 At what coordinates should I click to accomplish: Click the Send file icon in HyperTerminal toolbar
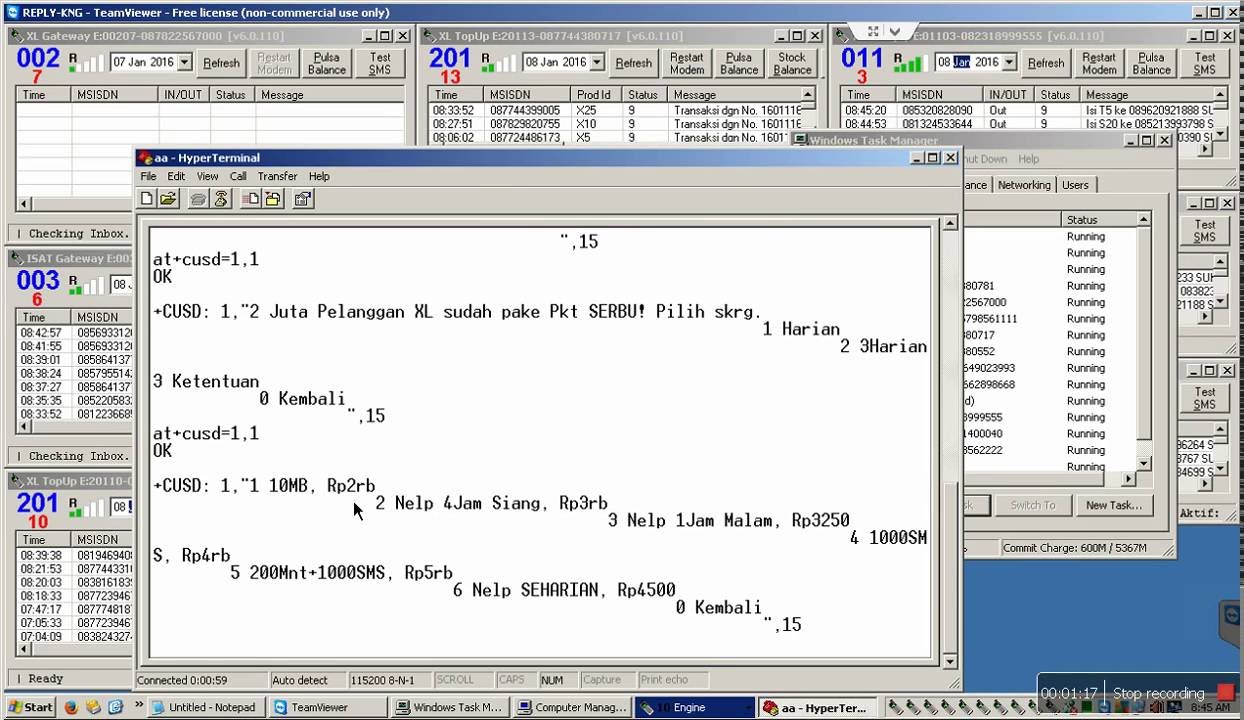(250, 199)
